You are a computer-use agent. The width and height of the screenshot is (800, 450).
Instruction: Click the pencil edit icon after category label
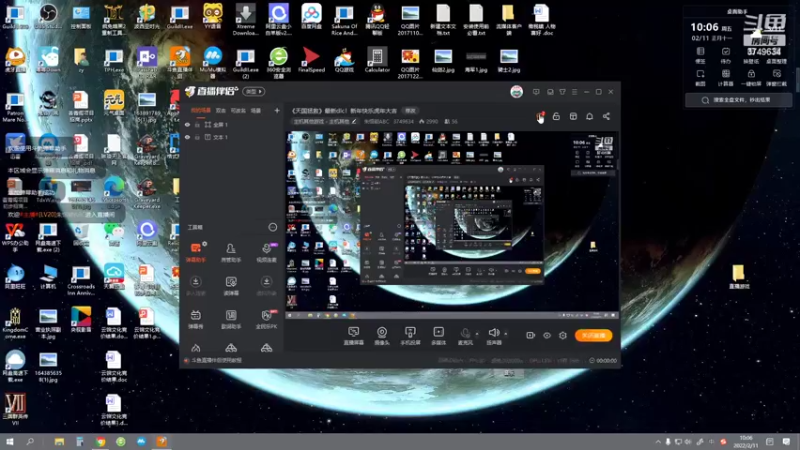354,121
